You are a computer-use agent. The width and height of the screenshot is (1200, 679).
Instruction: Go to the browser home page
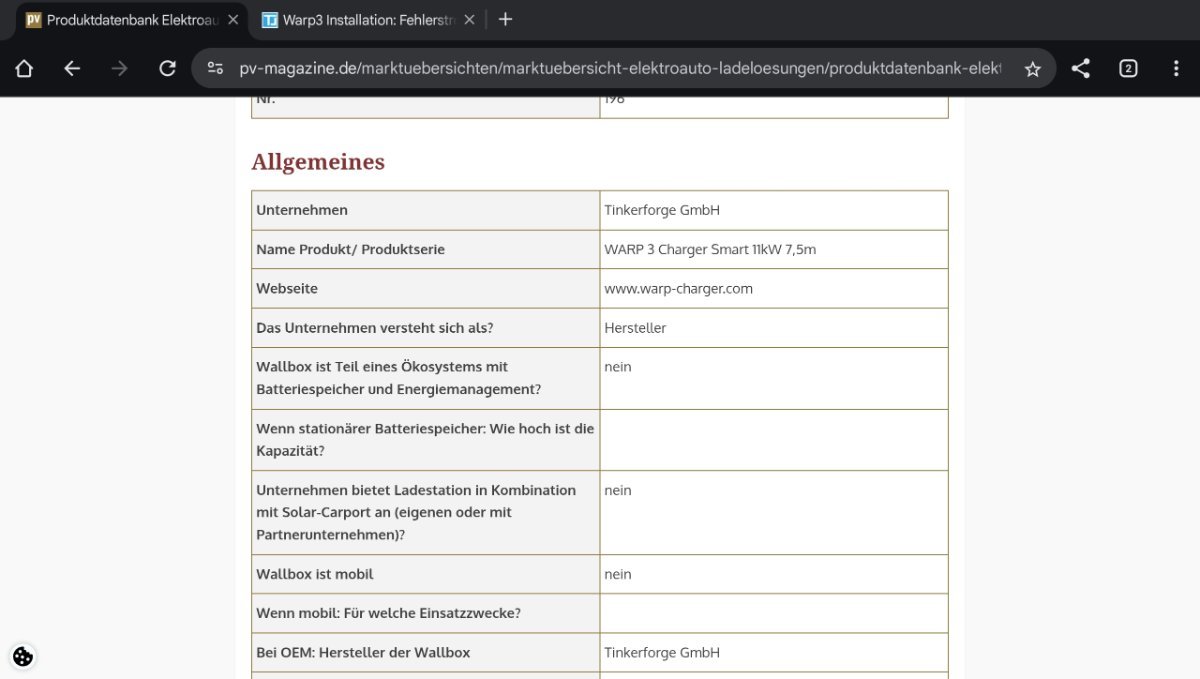coord(24,68)
